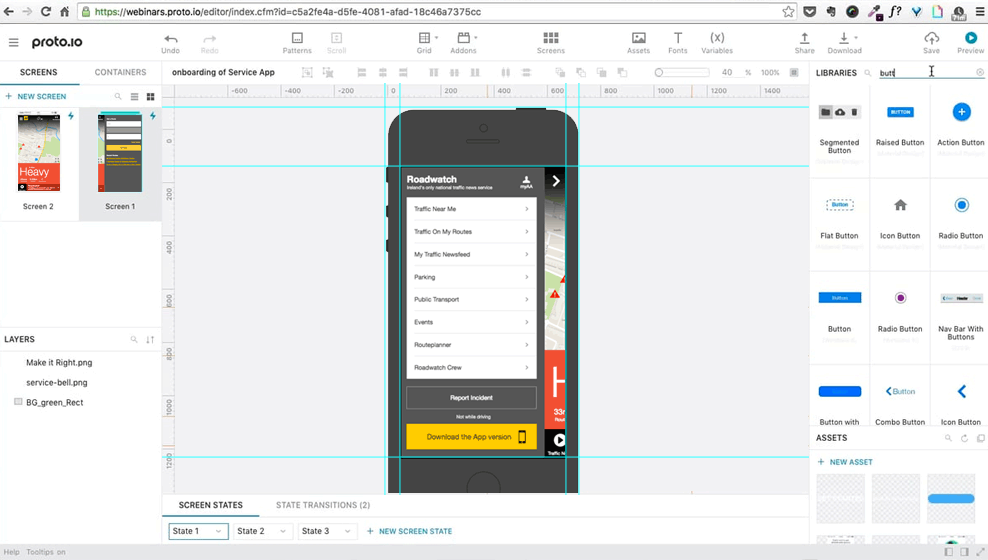Open the State 2 dropdown

tap(262, 531)
